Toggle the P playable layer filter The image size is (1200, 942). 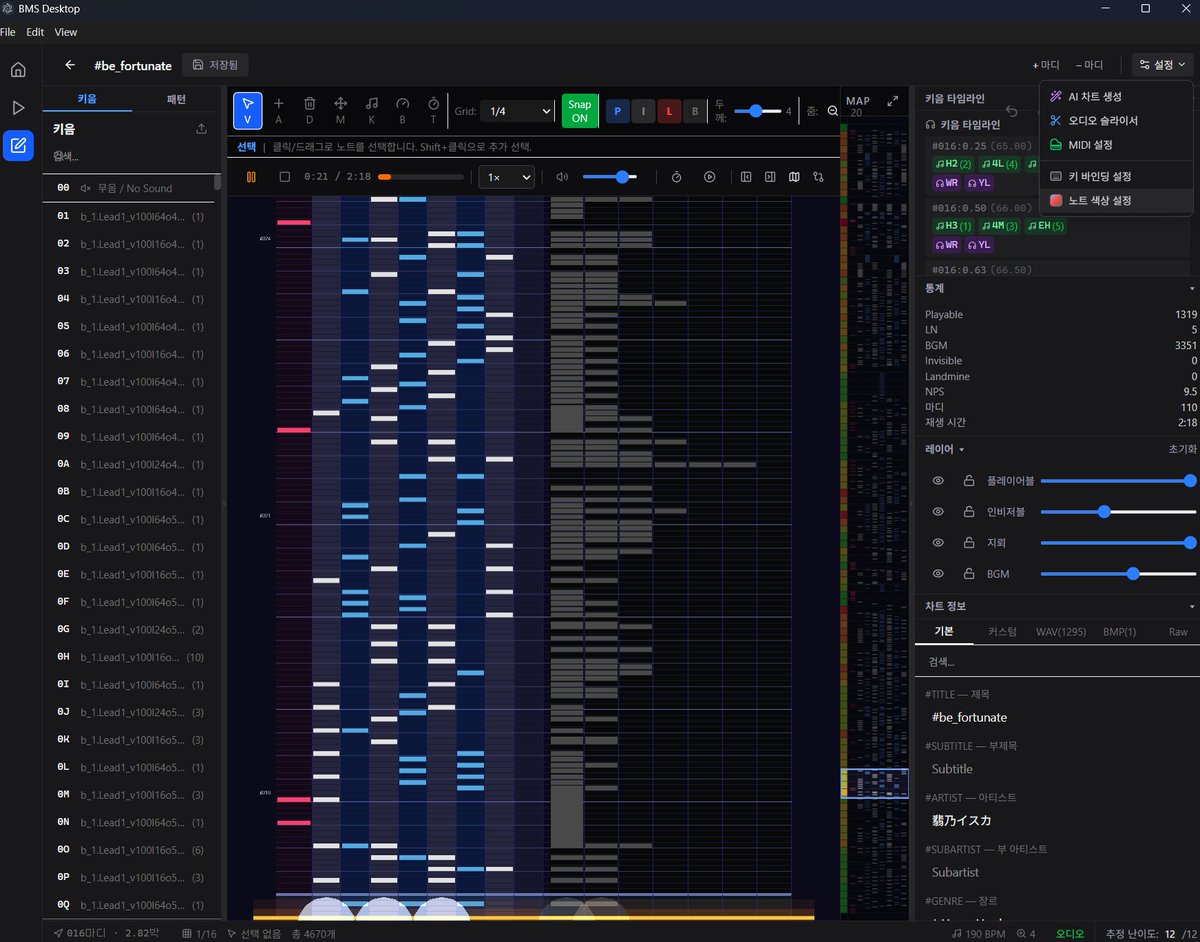click(x=618, y=111)
